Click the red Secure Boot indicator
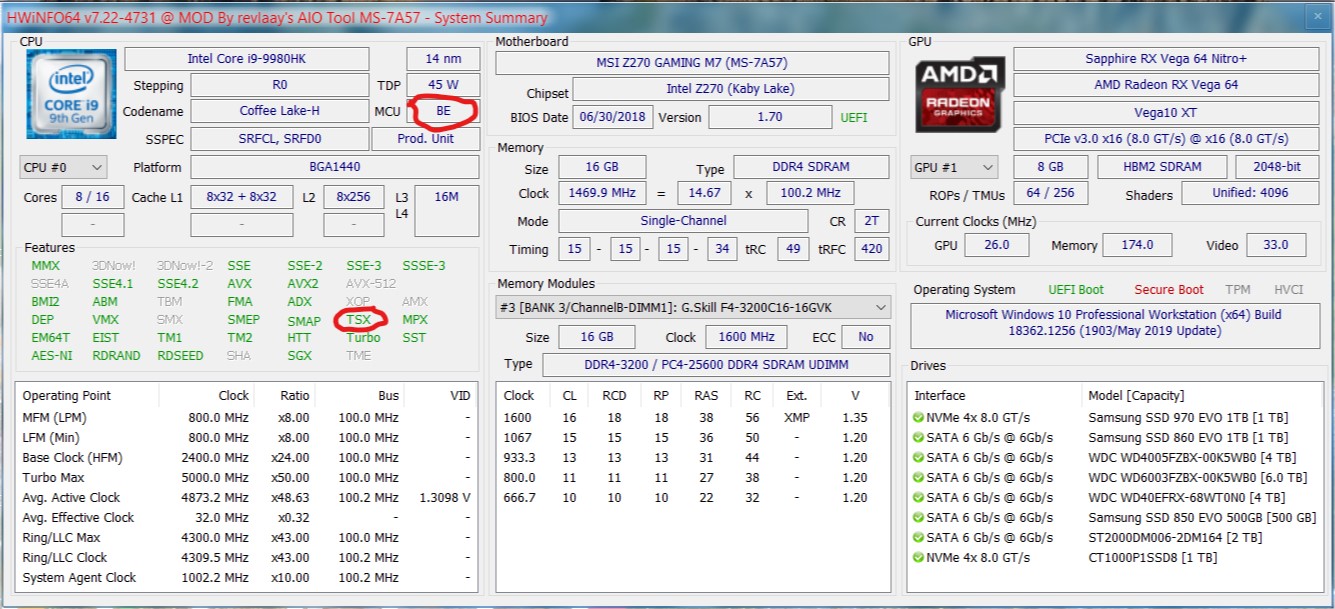1335x609 pixels. (x=1168, y=290)
